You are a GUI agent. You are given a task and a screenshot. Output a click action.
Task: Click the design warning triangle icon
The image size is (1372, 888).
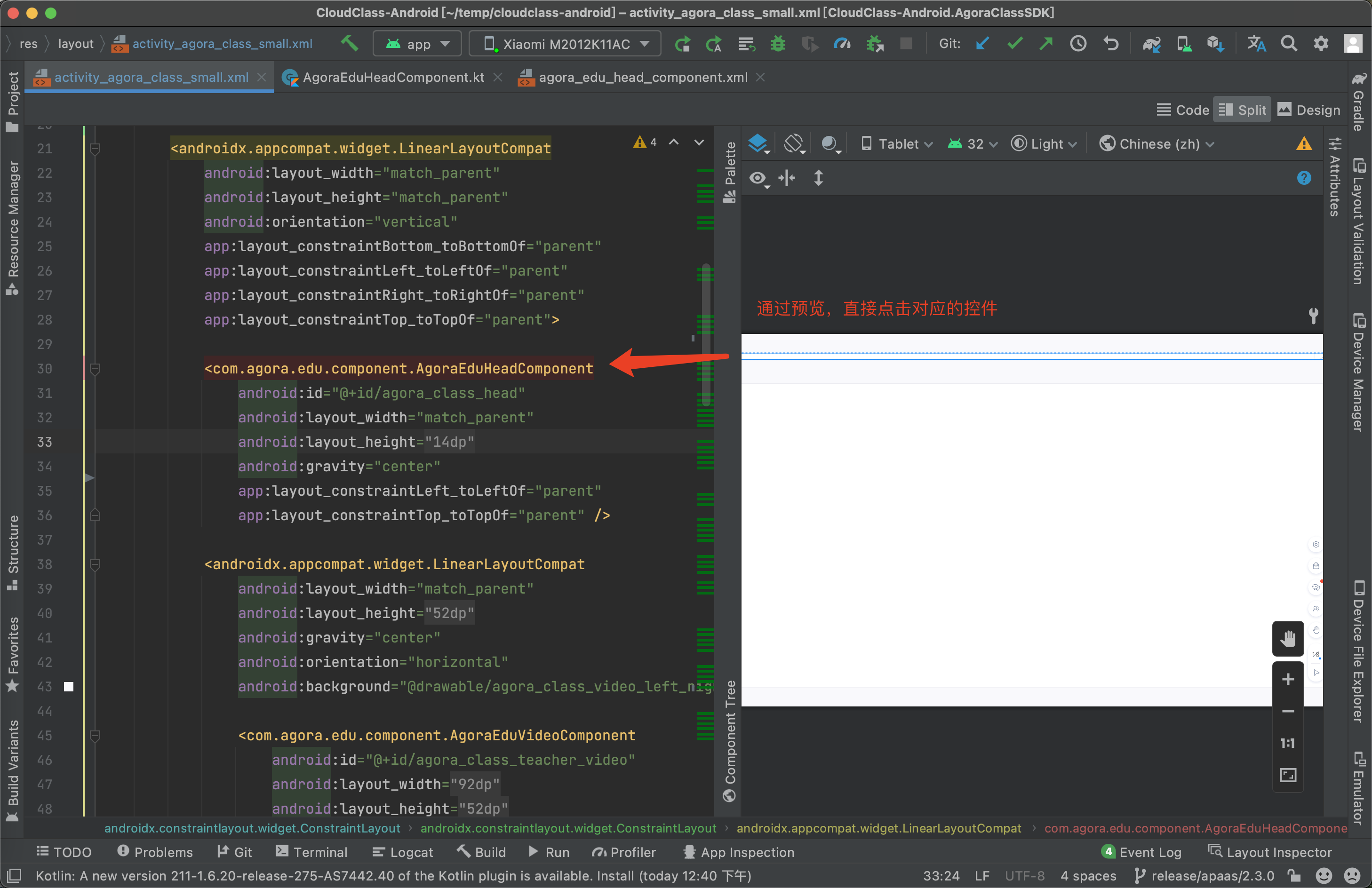coord(1303,143)
